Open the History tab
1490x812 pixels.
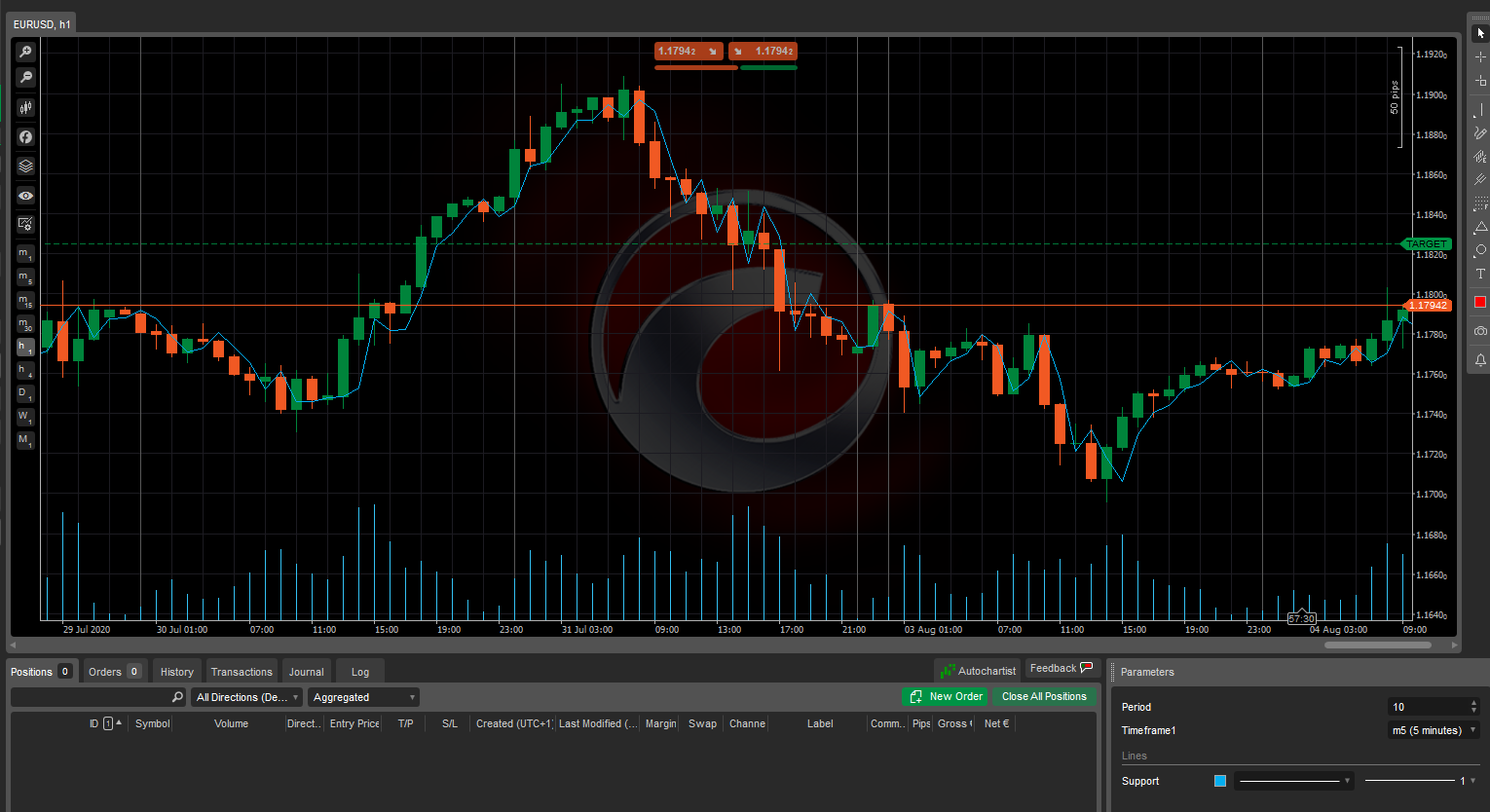(x=177, y=672)
